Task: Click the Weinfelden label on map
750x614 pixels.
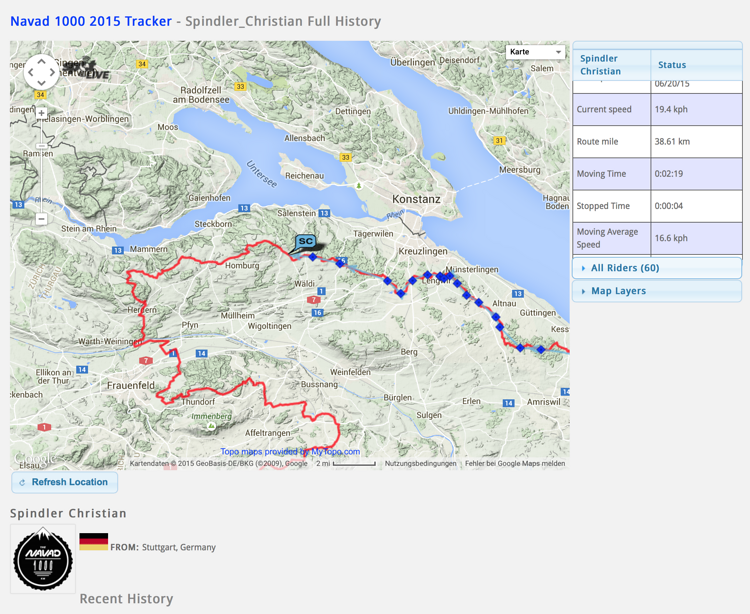Action: click(350, 372)
